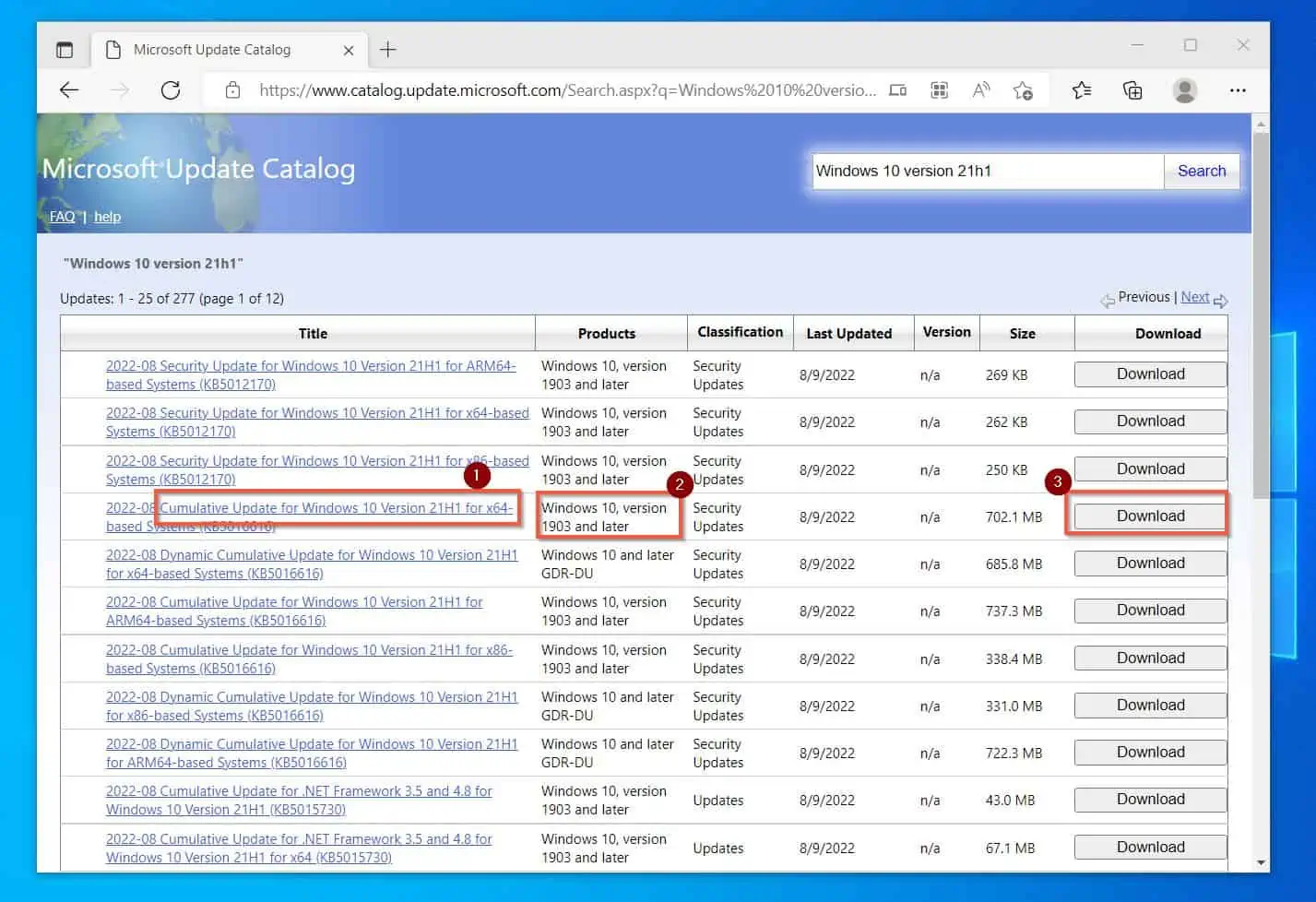Click the apps grid icon in address bar
1316x902 pixels.
pyautogui.click(x=939, y=90)
